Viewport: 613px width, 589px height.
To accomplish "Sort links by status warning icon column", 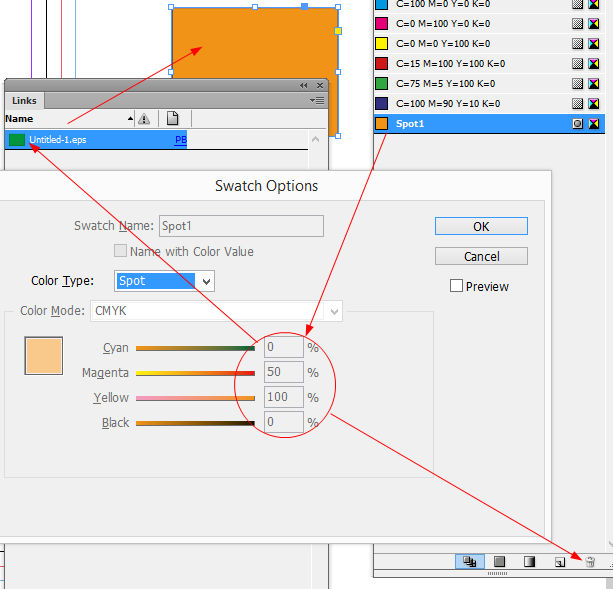I will tap(144, 118).
